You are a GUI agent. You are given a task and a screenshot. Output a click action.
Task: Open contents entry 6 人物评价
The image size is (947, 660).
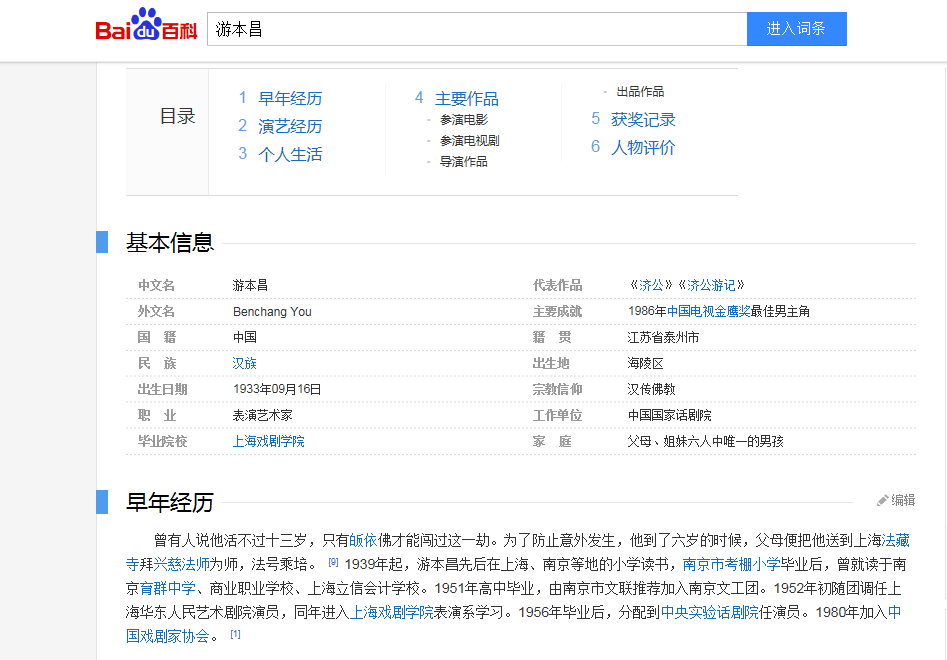pyautogui.click(x=643, y=147)
